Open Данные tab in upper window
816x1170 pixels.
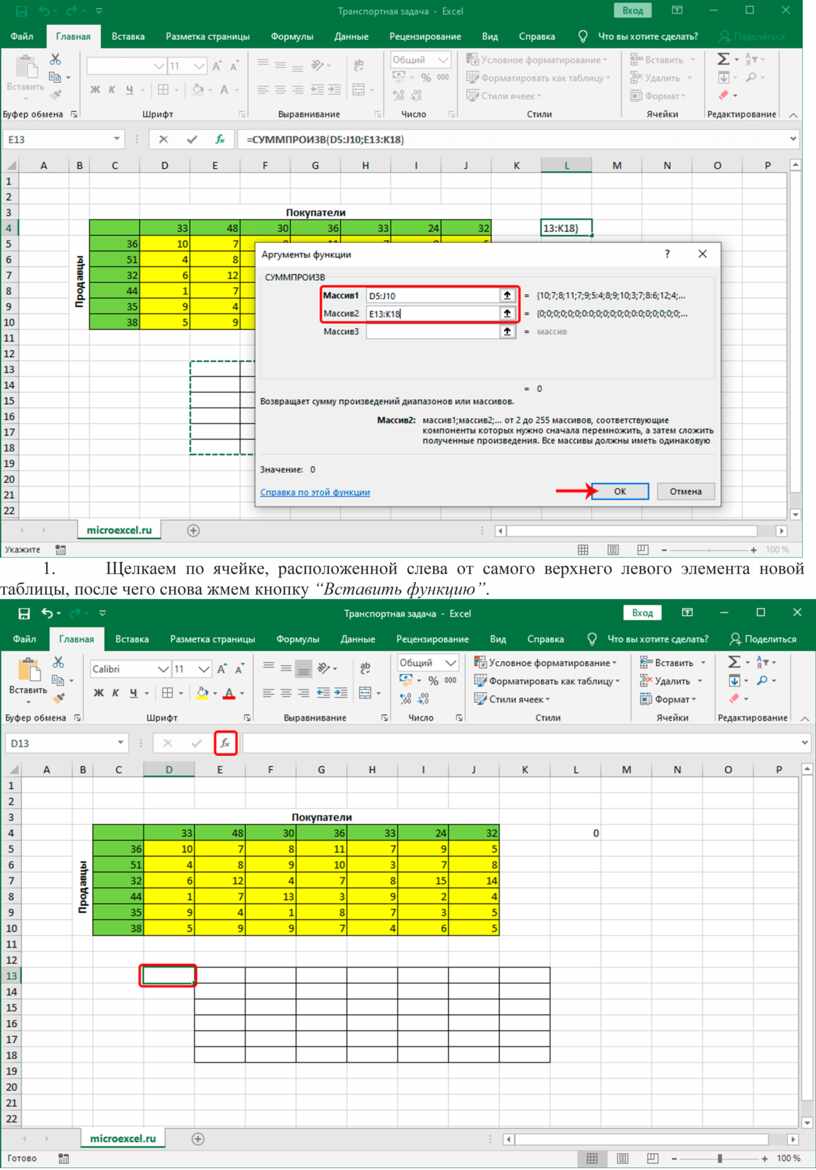[x=351, y=36]
